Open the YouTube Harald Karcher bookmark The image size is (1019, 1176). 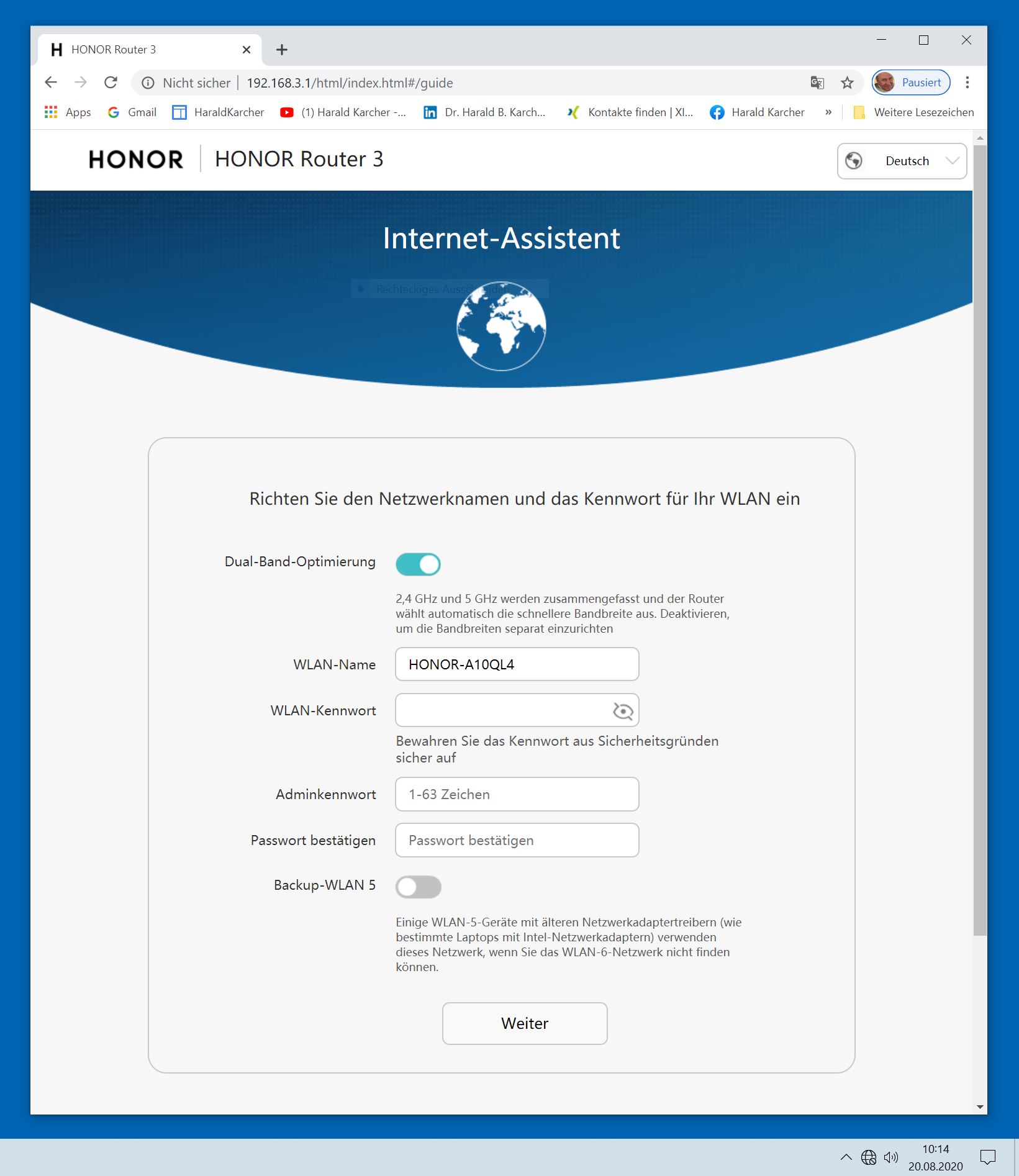pyautogui.click(x=343, y=112)
